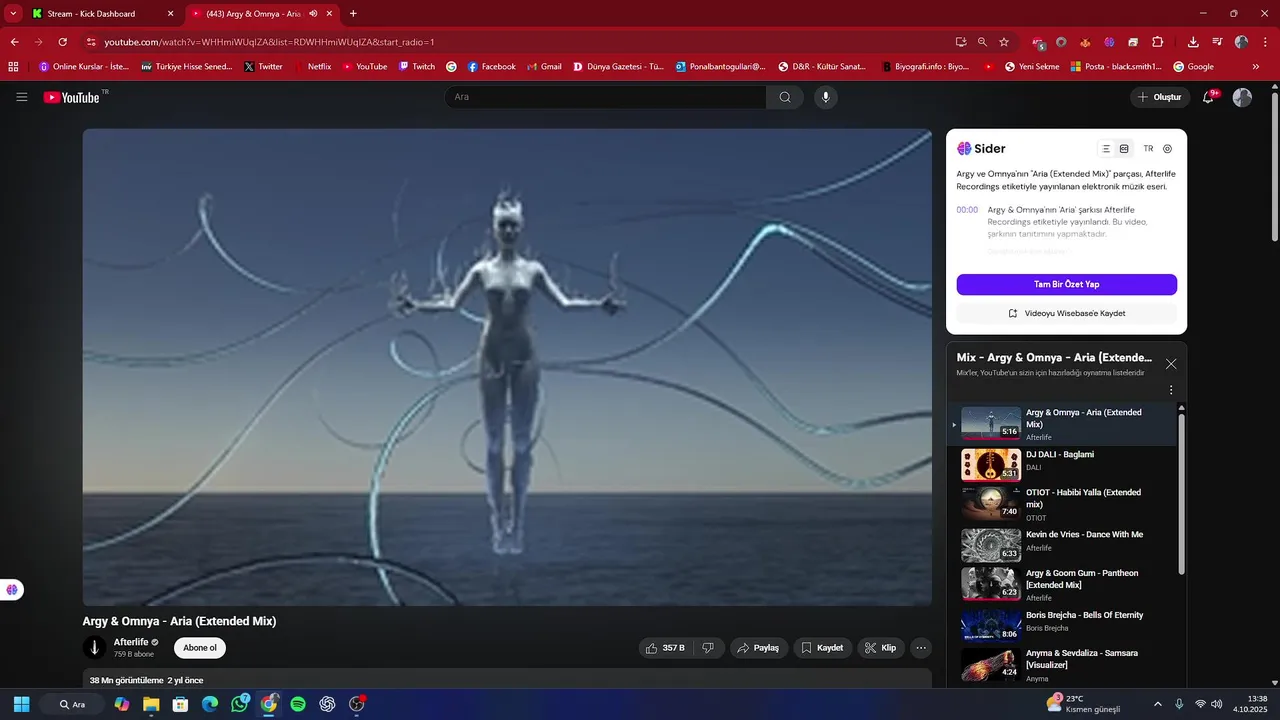
Task: Switch Sider to list view icon
Action: tap(1106, 149)
